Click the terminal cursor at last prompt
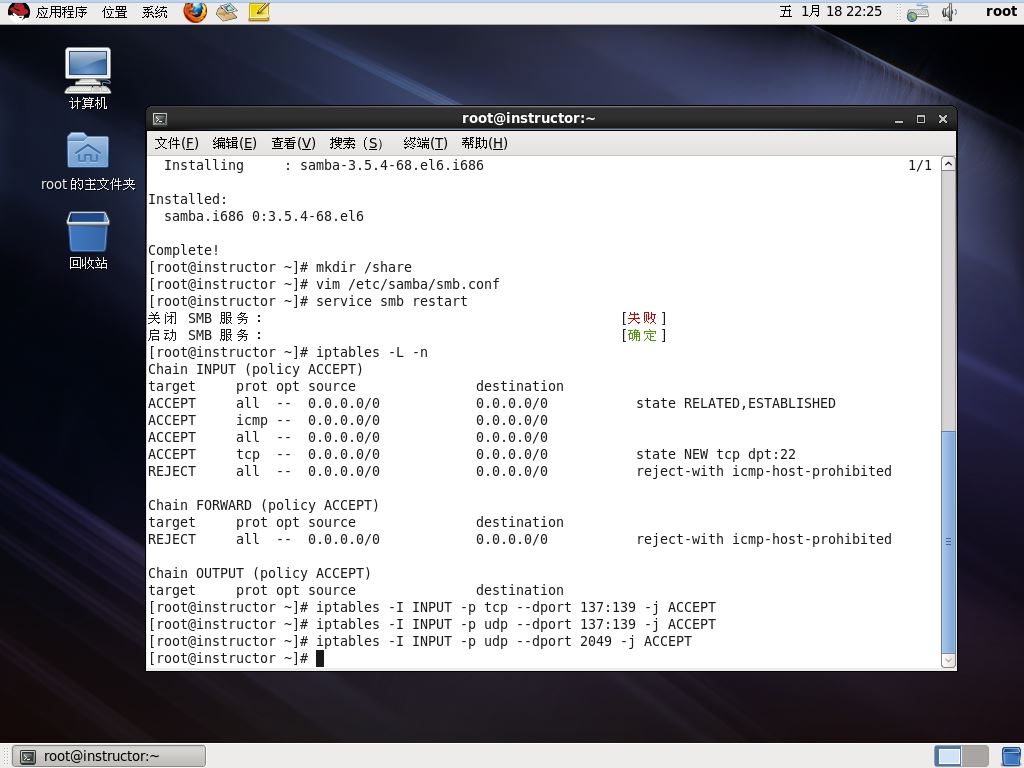 tap(320, 658)
